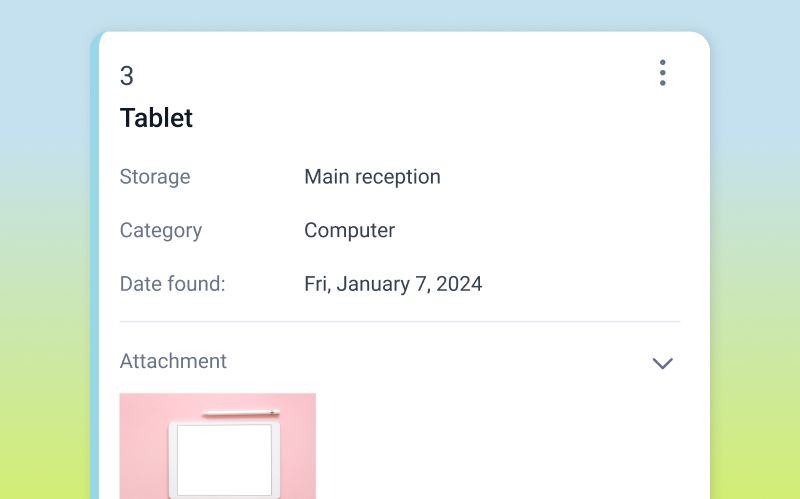Click the "Storage" field label
Screen dimensions: 800x499
point(155,177)
